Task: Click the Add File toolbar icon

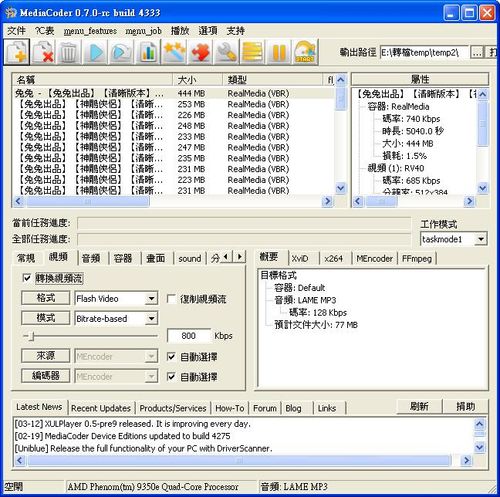Action: tap(17, 52)
